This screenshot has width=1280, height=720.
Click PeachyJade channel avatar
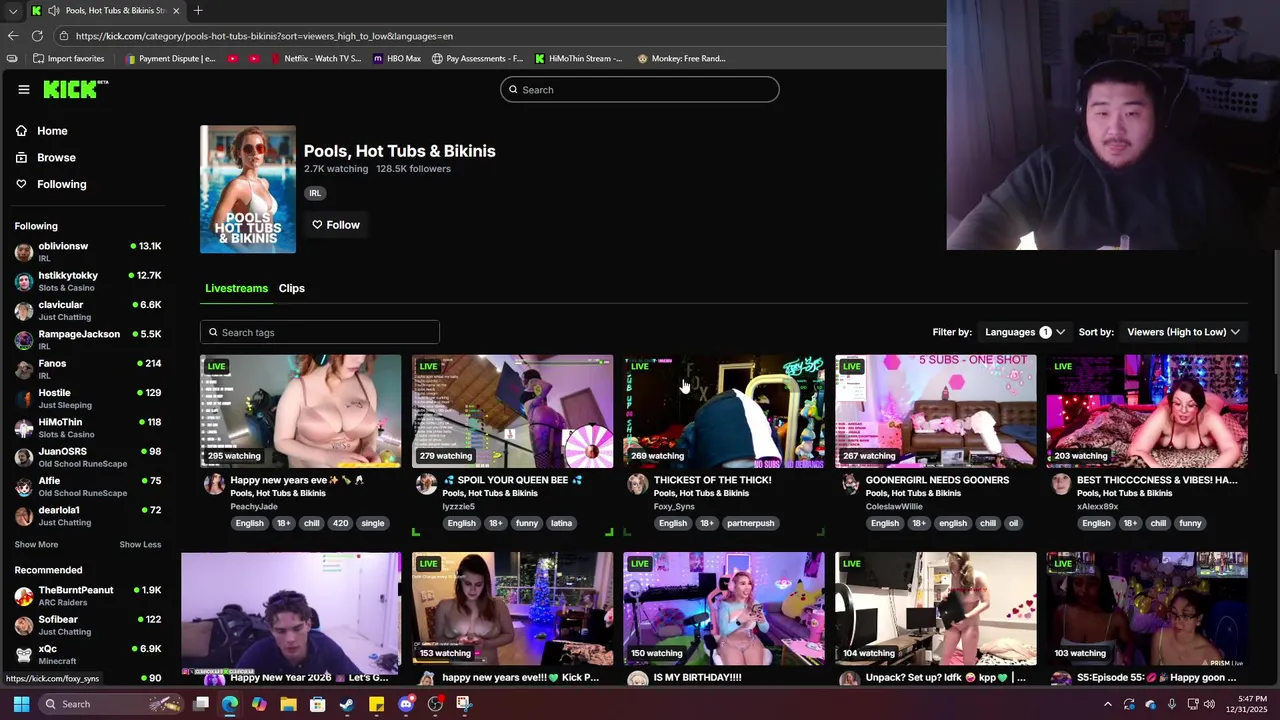214,485
